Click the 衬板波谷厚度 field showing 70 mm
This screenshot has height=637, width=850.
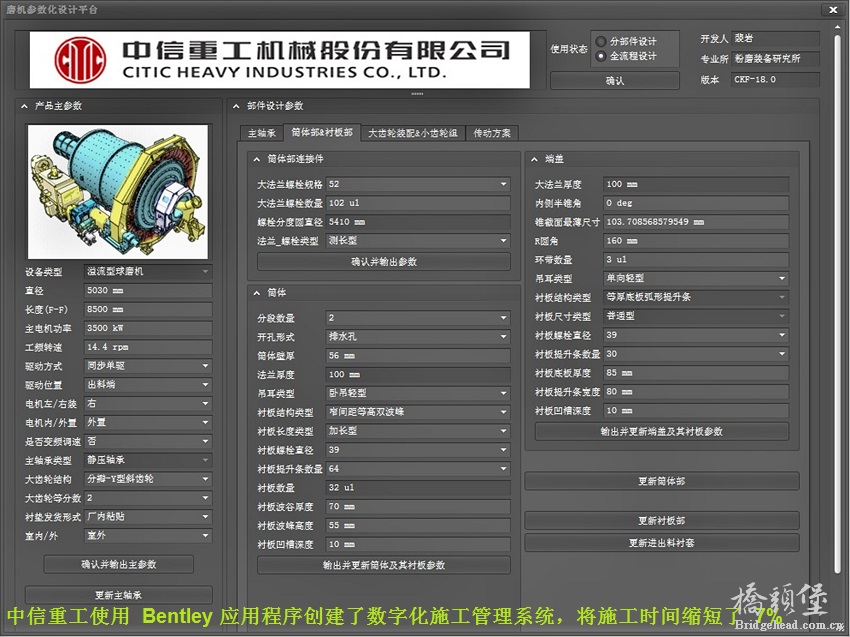coord(418,506)
